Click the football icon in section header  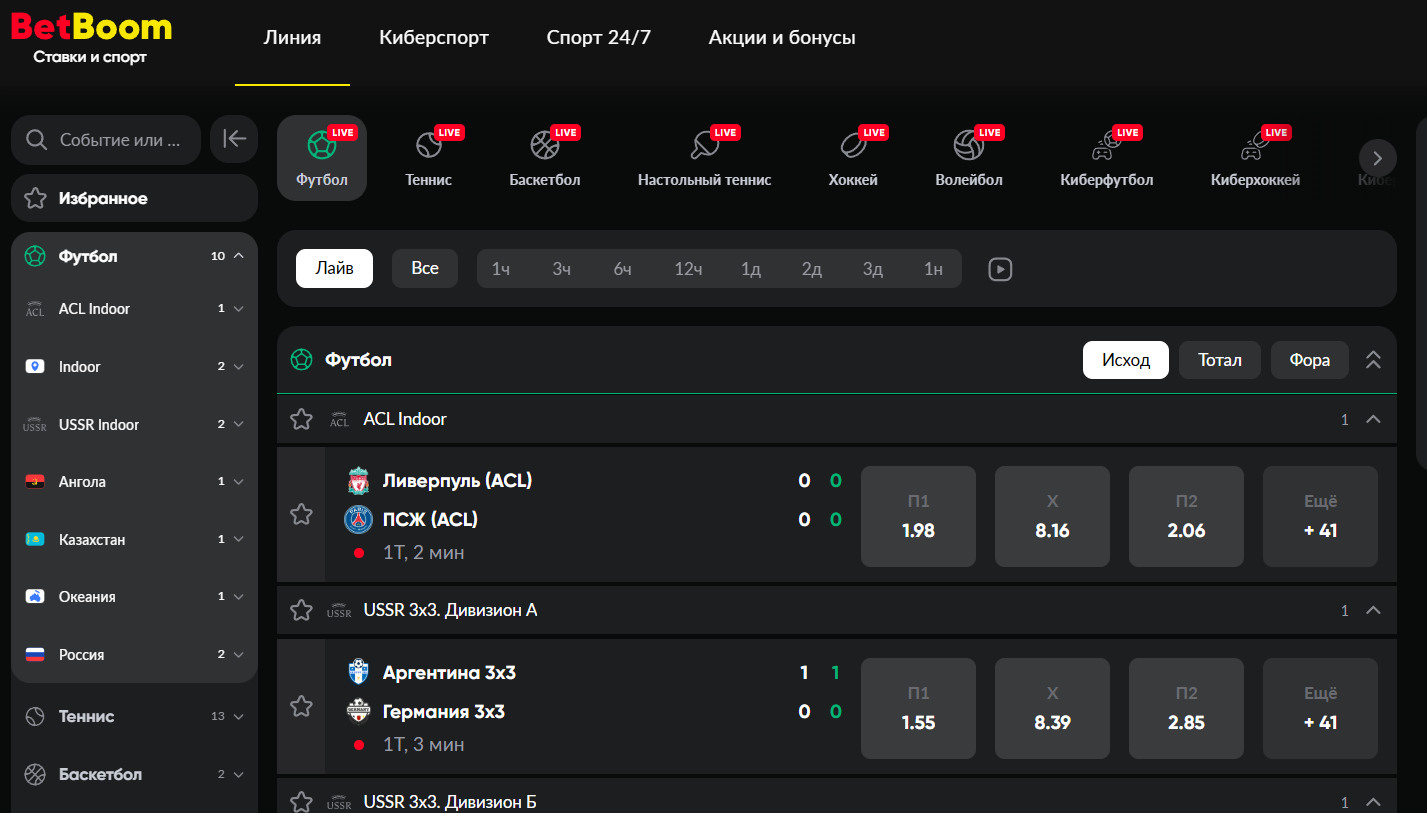tap(301, 359)
